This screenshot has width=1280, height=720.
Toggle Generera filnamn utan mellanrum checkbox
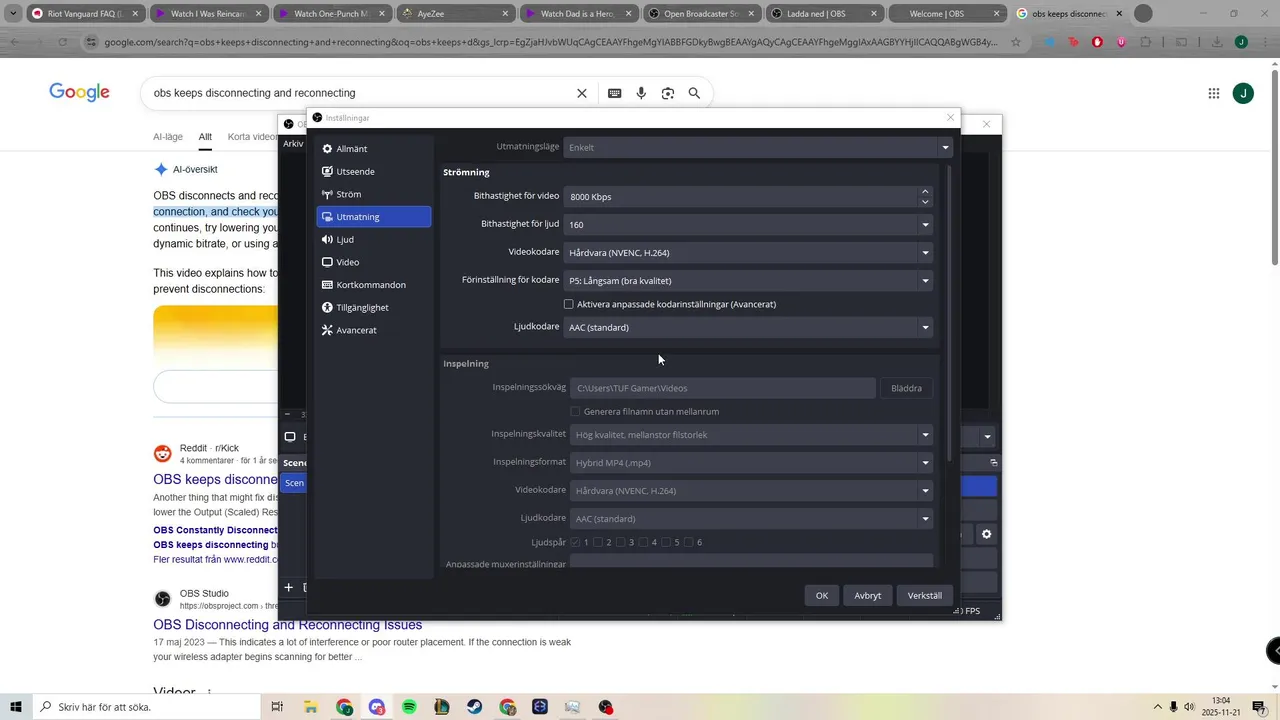click(x=575, y=411)
